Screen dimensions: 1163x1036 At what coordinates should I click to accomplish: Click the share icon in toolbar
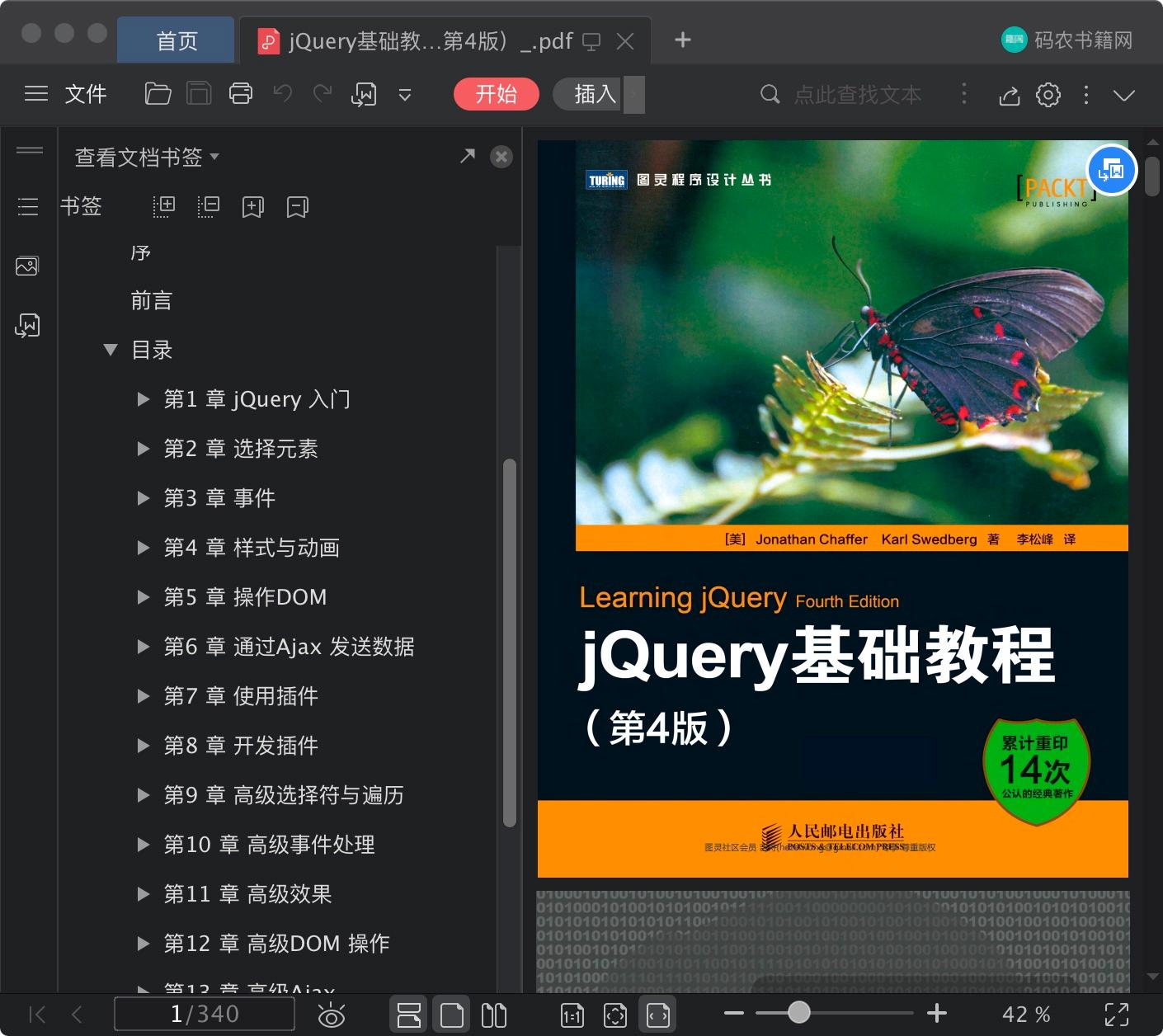pos(1009,95)
